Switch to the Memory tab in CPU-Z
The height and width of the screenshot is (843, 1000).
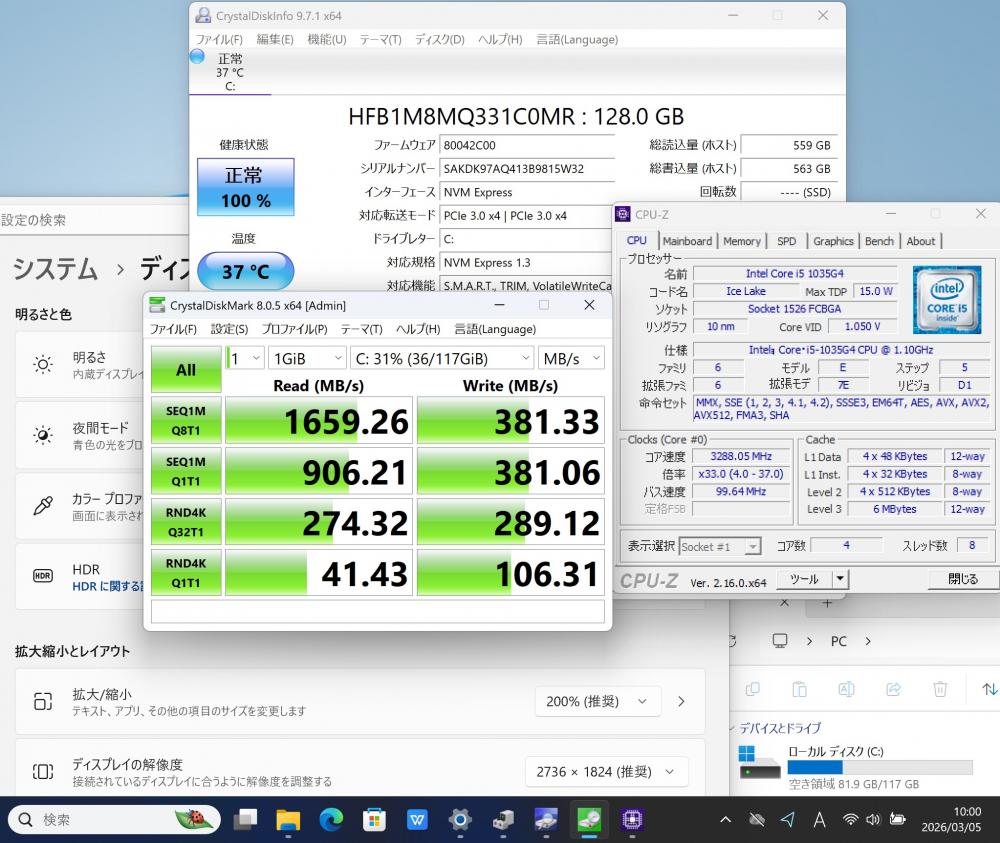[741, 241]
